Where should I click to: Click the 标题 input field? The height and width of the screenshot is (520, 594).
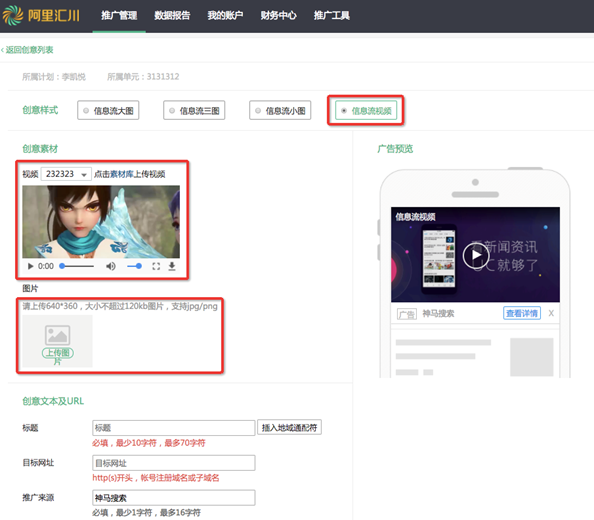point(174,428)
